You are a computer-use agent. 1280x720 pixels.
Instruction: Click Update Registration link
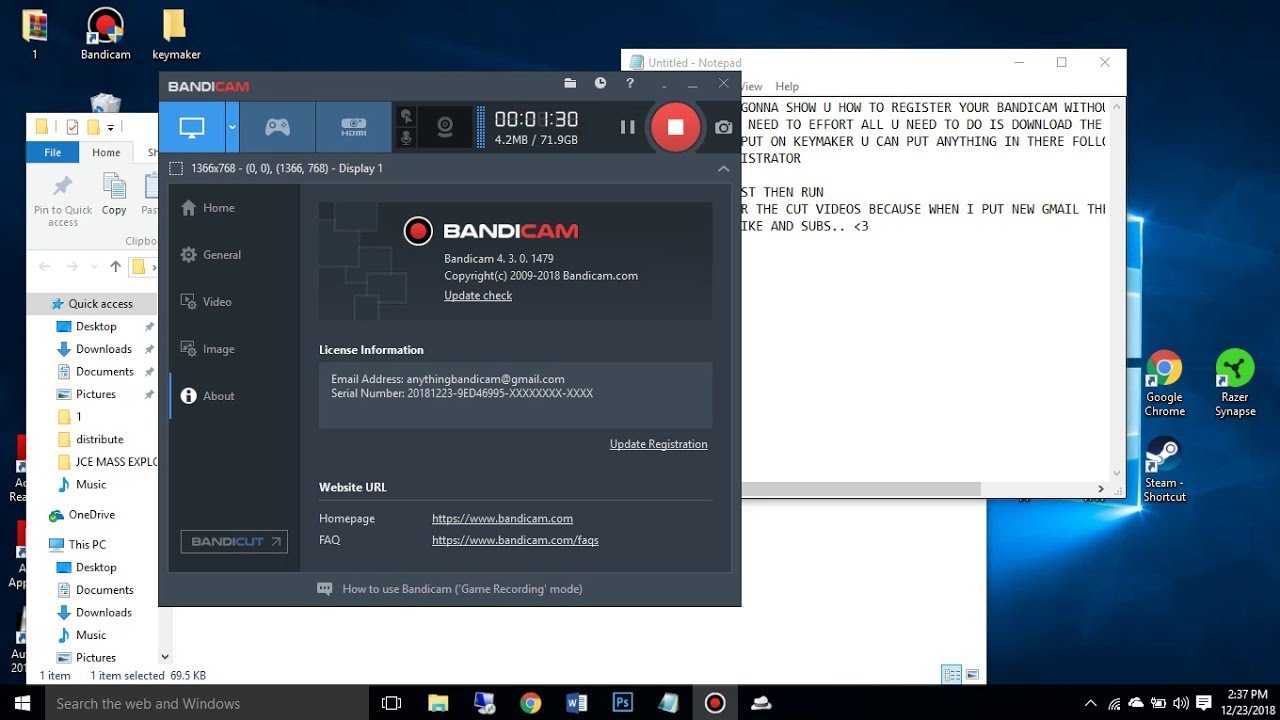click(x=658, y=444)
